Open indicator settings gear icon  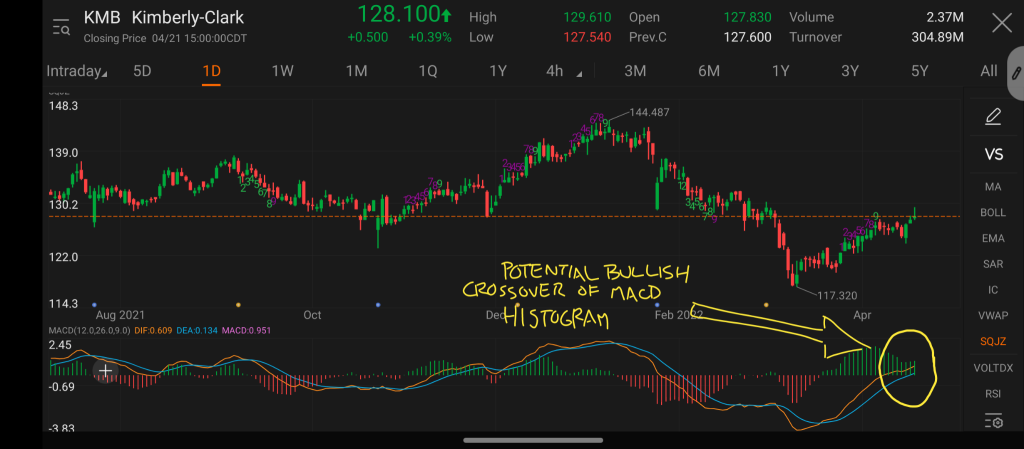[x=993, y=421]
